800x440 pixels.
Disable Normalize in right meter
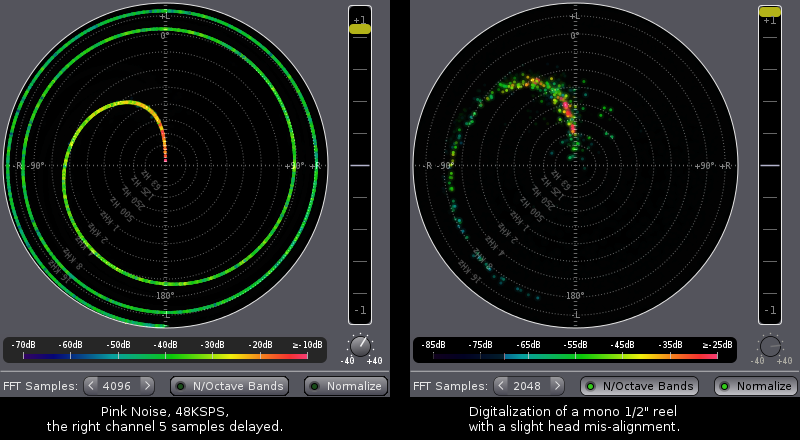pyautogui.click(x=756, y=386)
